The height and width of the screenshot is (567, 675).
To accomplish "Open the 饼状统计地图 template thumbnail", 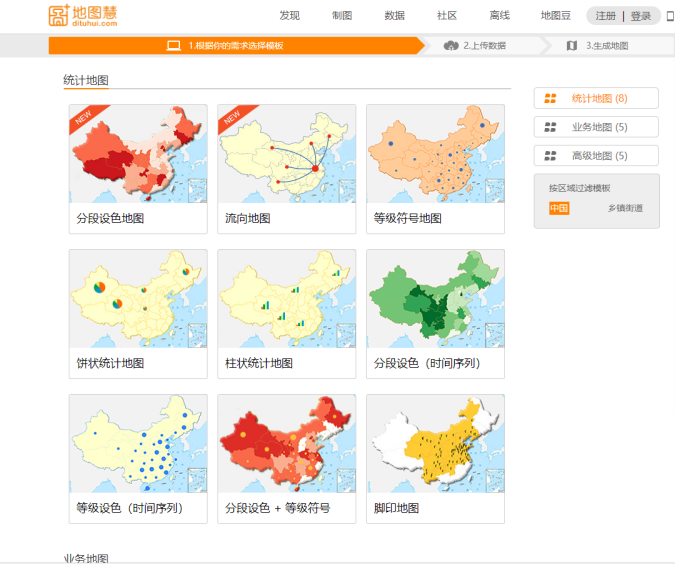I will point(138,299).
